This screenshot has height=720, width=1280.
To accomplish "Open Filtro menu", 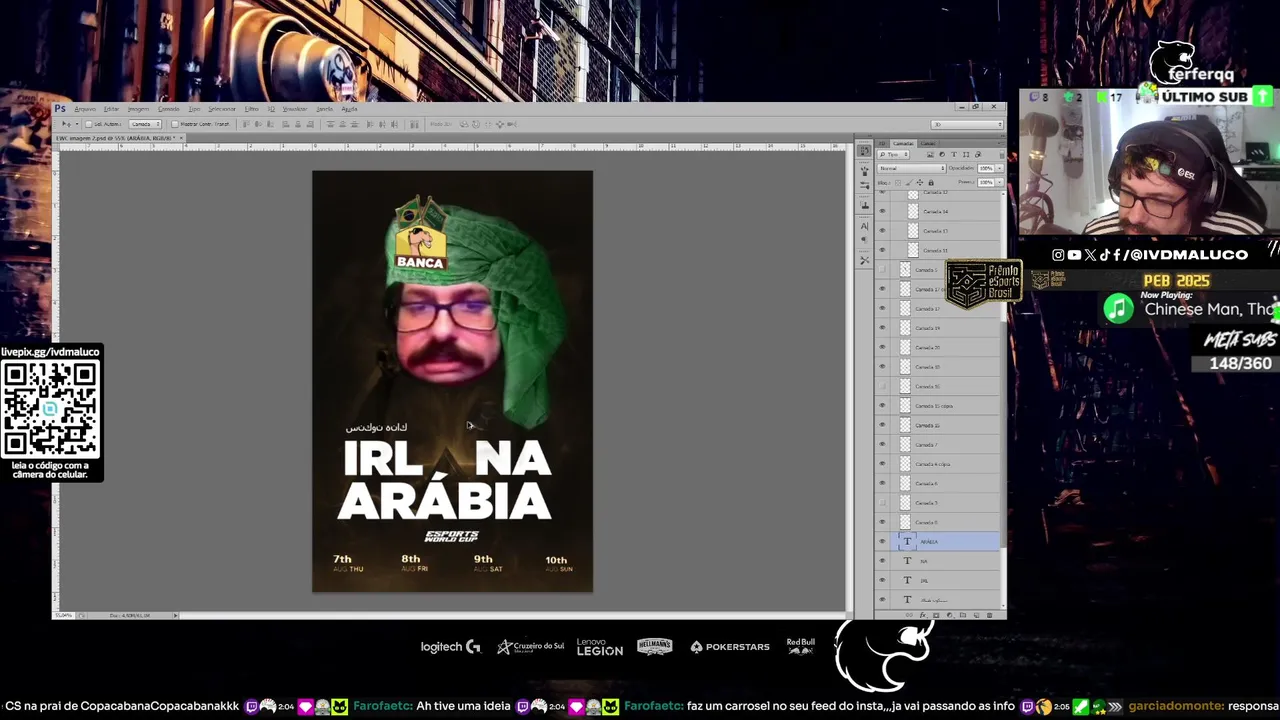I will pos(251,109).
